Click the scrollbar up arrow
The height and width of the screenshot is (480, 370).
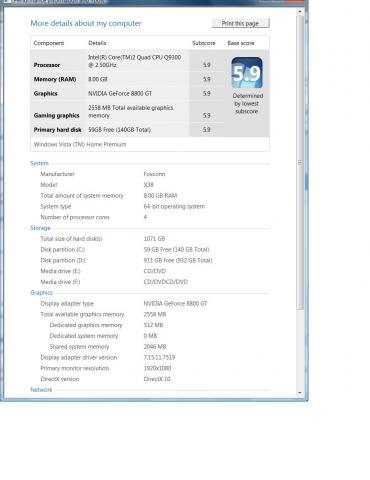pyautogui.click(x=300, y=11)
